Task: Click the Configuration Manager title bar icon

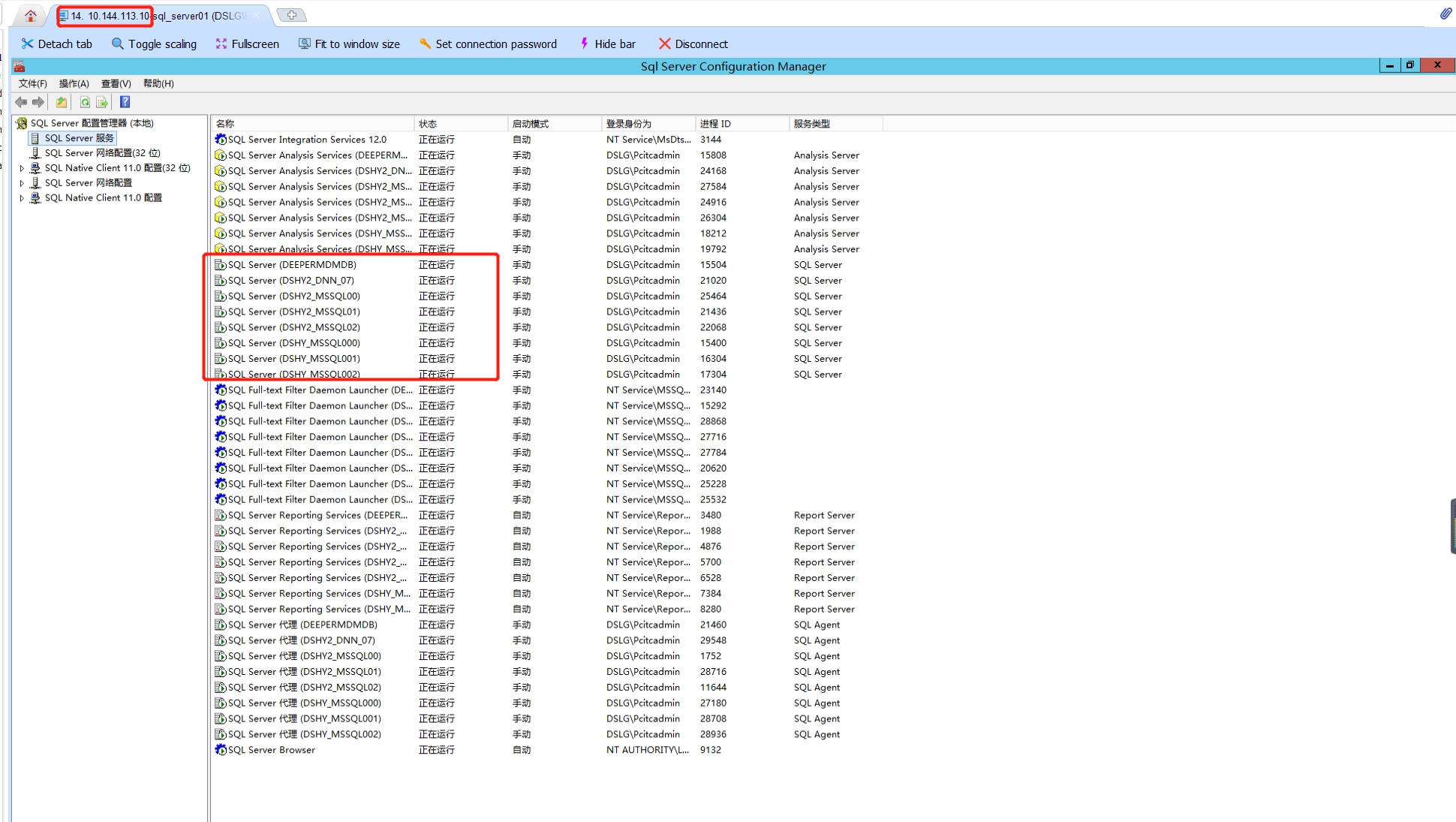Action: [x=20, y=66]
